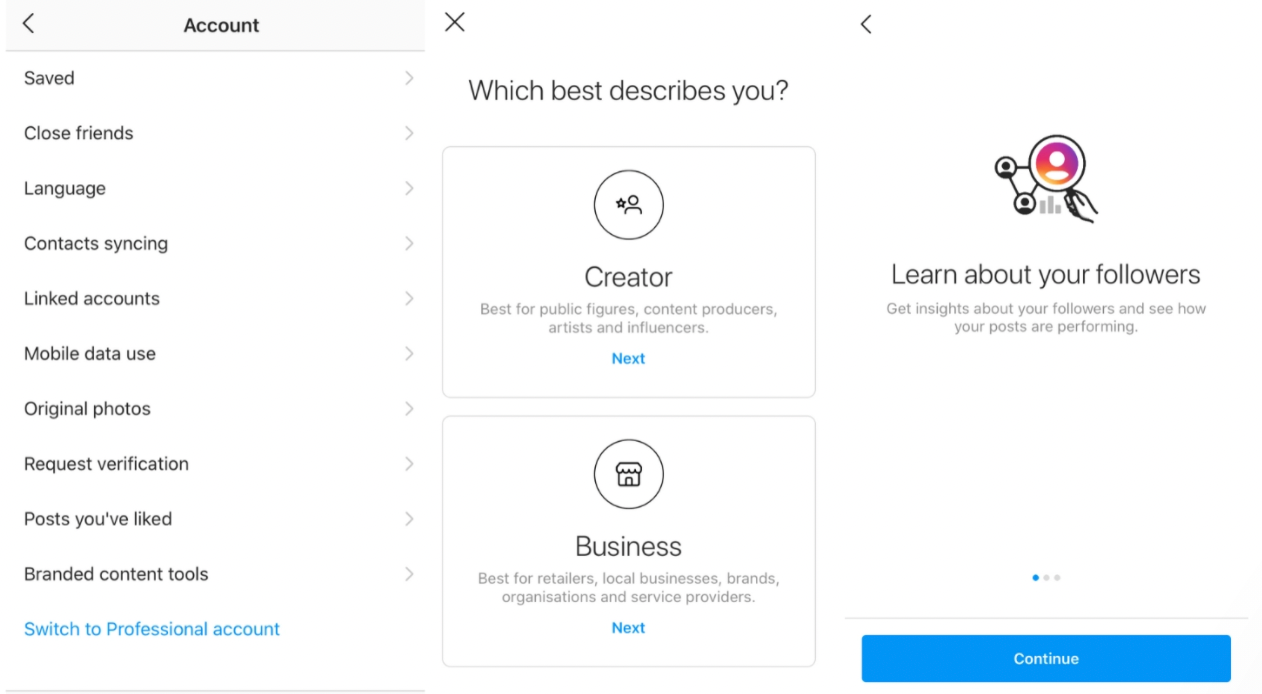
Task: Tap first blue page indicator dot
Action: [x=1035, y=577]
